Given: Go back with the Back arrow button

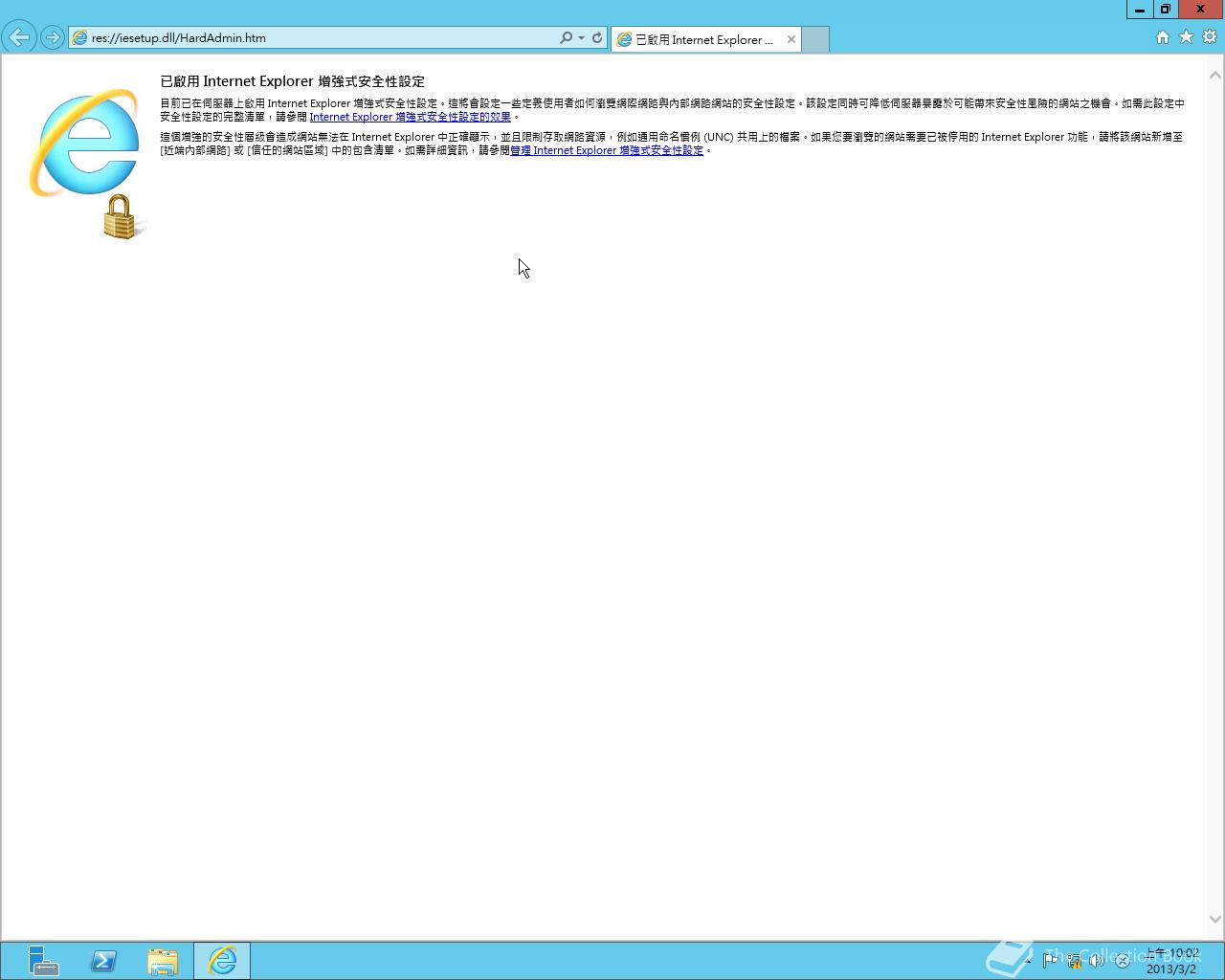Looking at the screenshot, I should click(19, 37).
